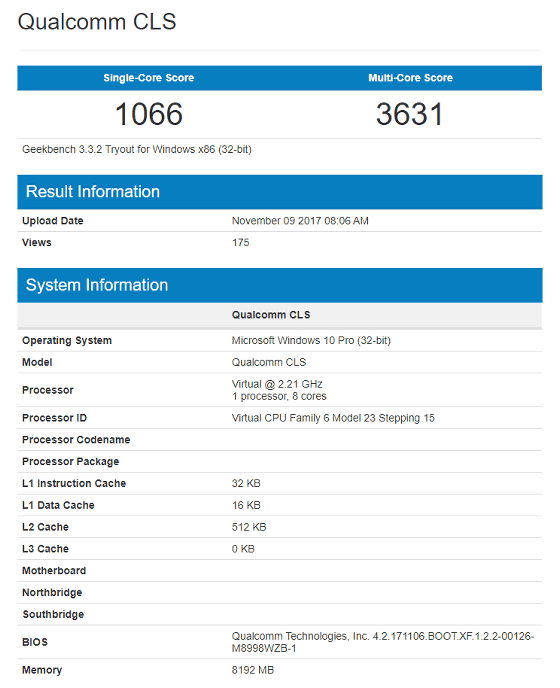Select the 16 KB cache value
This screenshot has width=560, height=688.
[246, 505]
